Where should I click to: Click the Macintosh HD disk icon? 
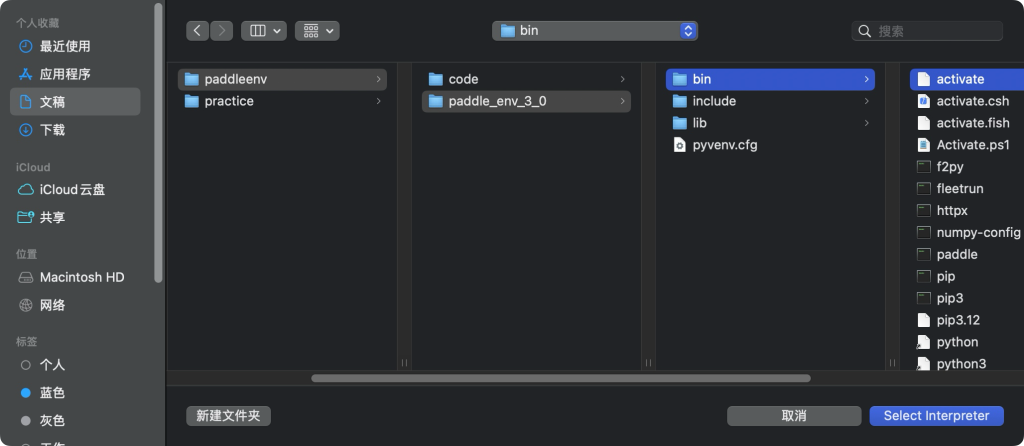click(26, 277)
